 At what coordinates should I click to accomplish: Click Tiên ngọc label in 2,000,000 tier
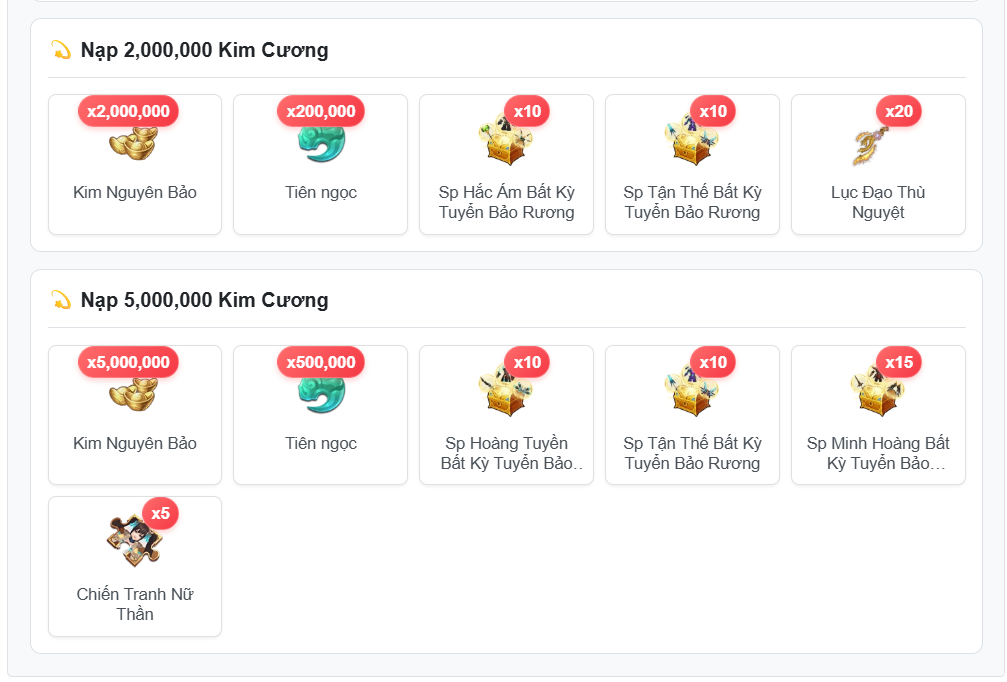tap(321, 193)
